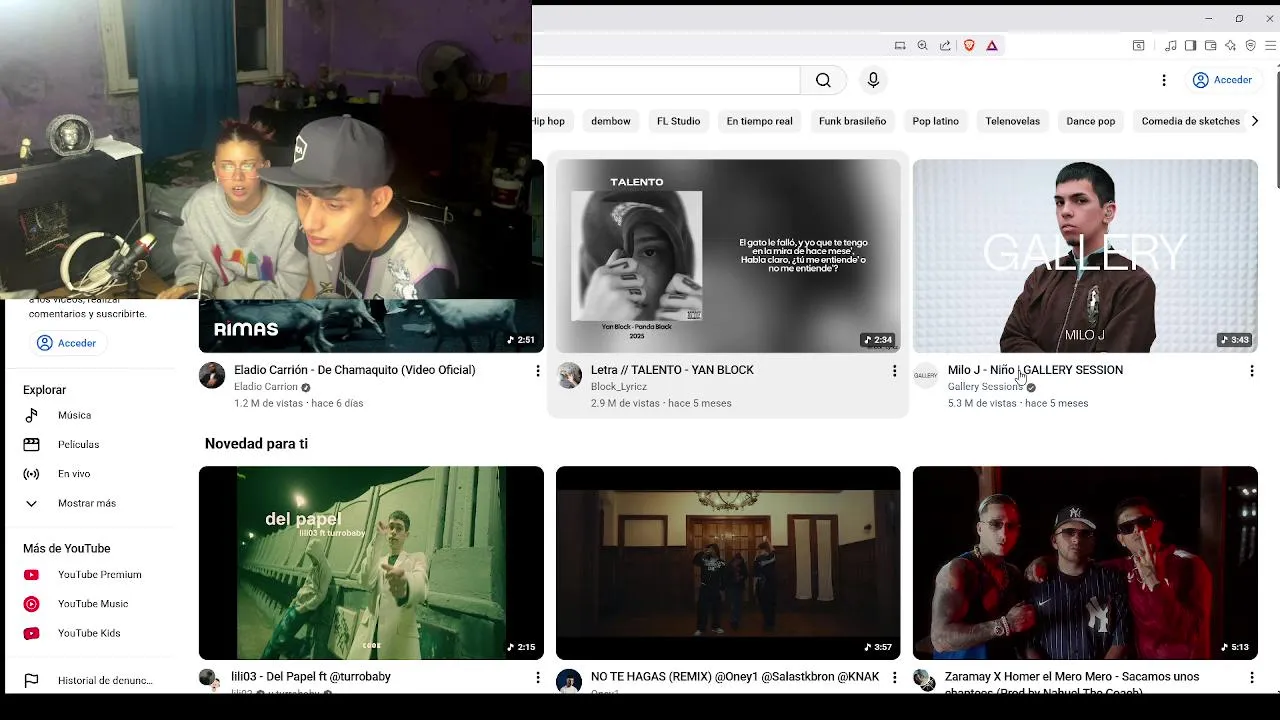Click the zoom magnifier icon in address bar

click(922, 45)
